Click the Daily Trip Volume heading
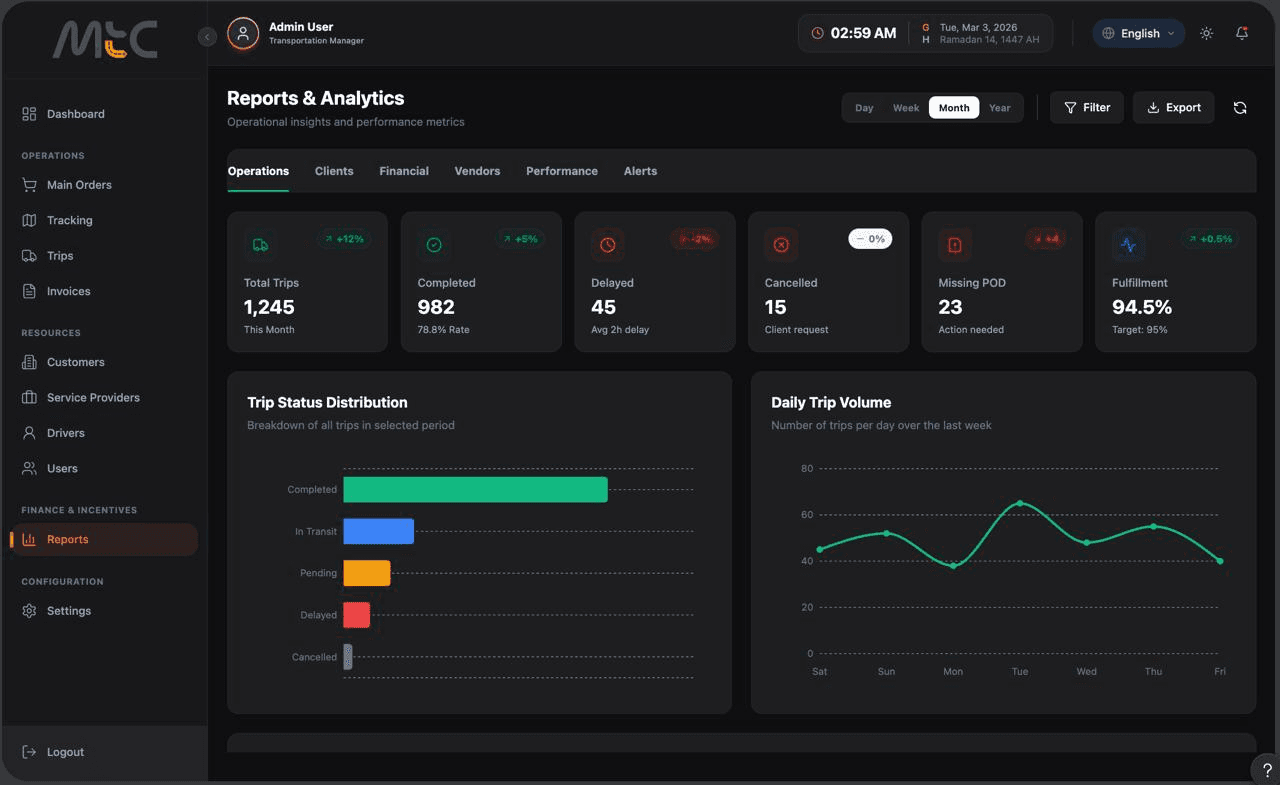Image resolution: width=1280 pixels, height=785 pixels. [x=831, y=403]
